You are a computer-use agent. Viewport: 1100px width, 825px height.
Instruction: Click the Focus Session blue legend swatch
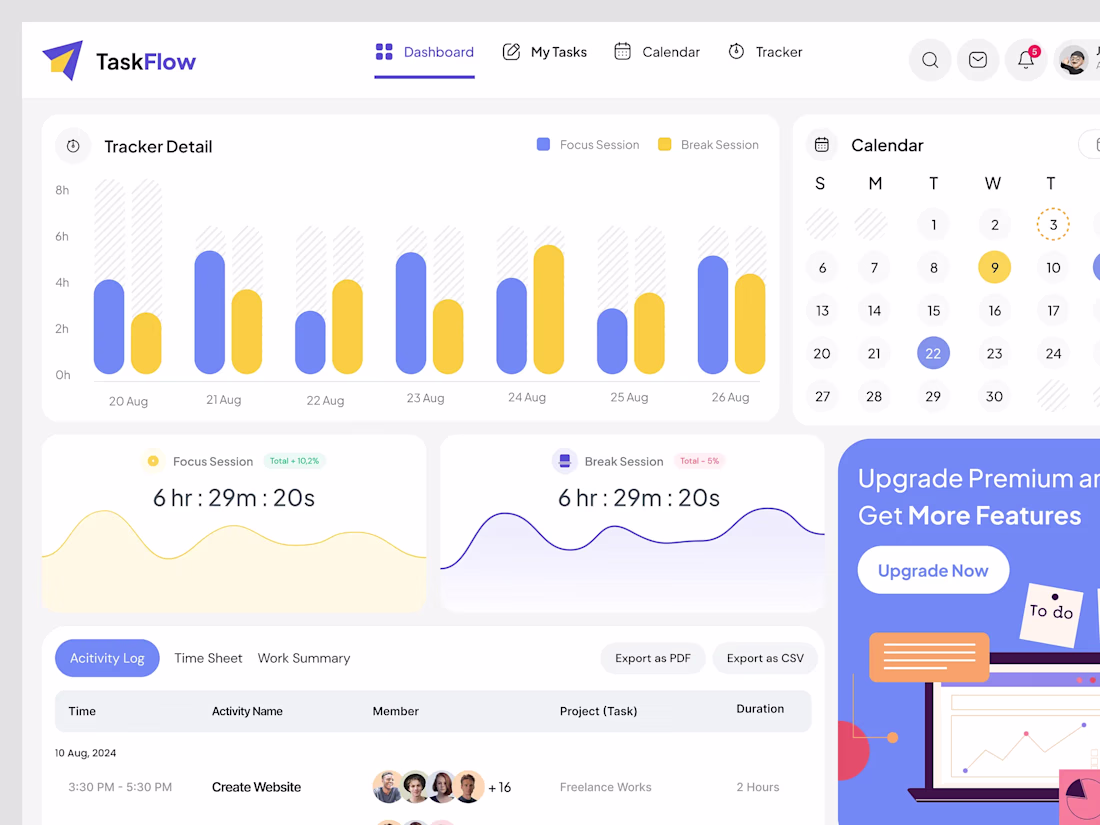pos(543,145)
